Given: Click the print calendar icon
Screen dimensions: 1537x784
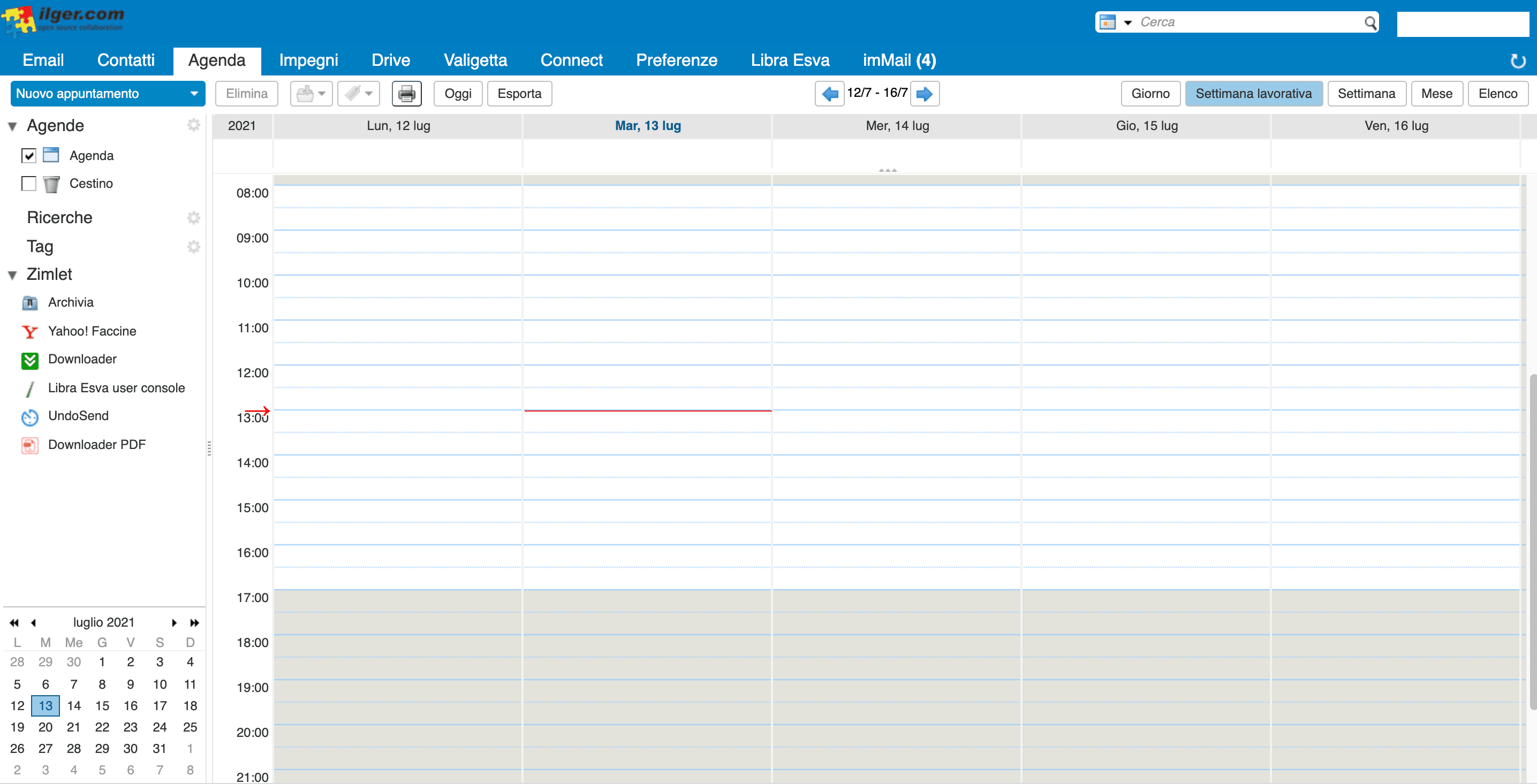Looking at the screenshot, I should 406,94.
